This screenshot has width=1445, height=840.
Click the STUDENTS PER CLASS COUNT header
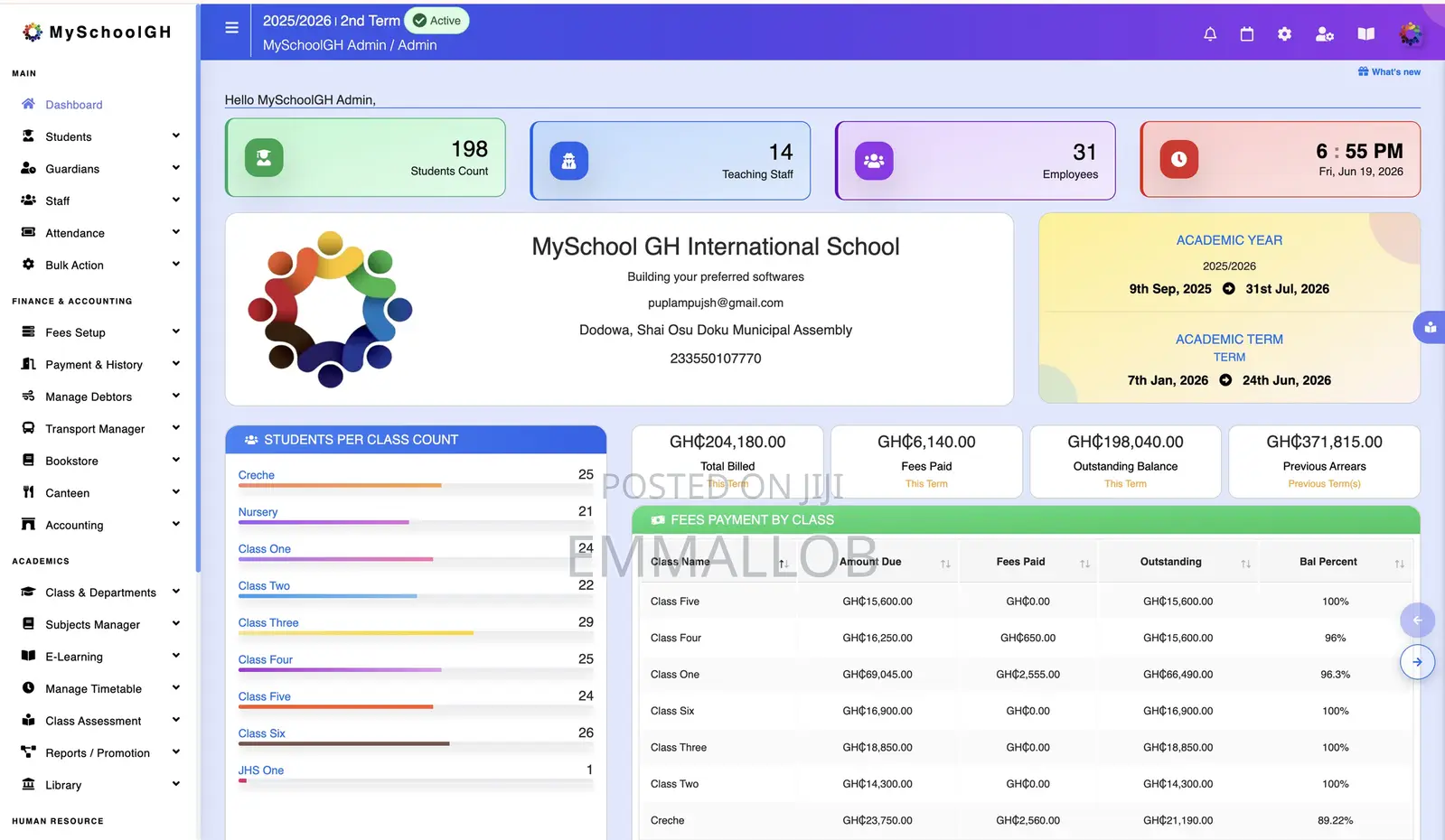(x=416, y=440)
